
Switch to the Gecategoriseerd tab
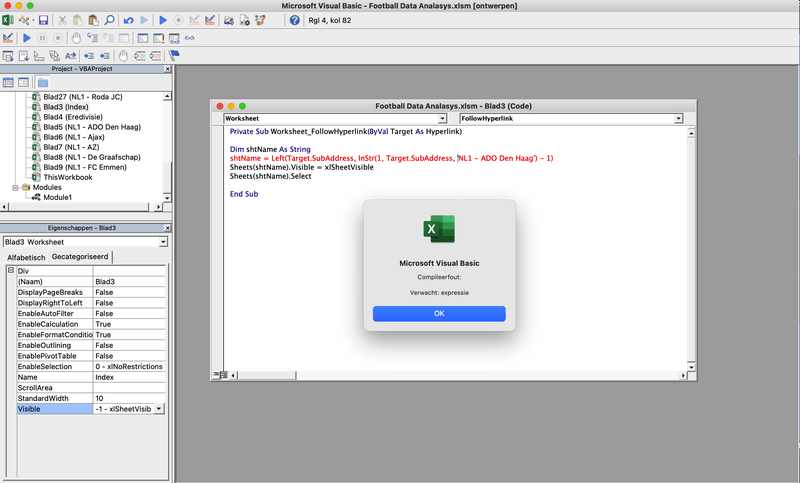[x=80, y=257]
